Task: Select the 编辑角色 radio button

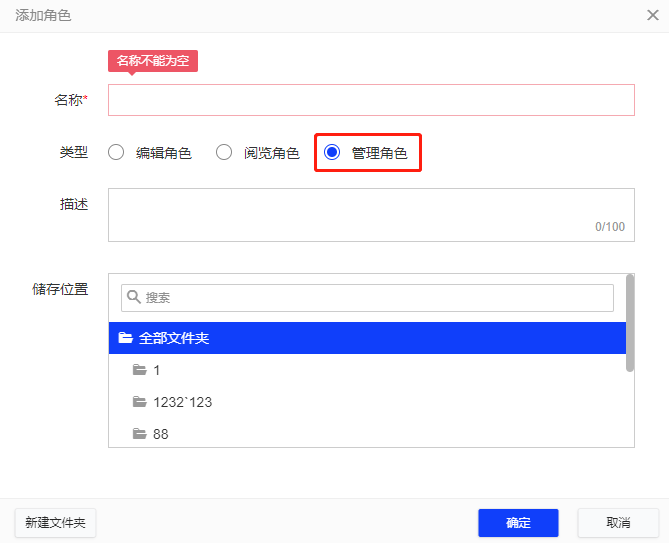Action: pyautogui.click(x=116, y=153)
